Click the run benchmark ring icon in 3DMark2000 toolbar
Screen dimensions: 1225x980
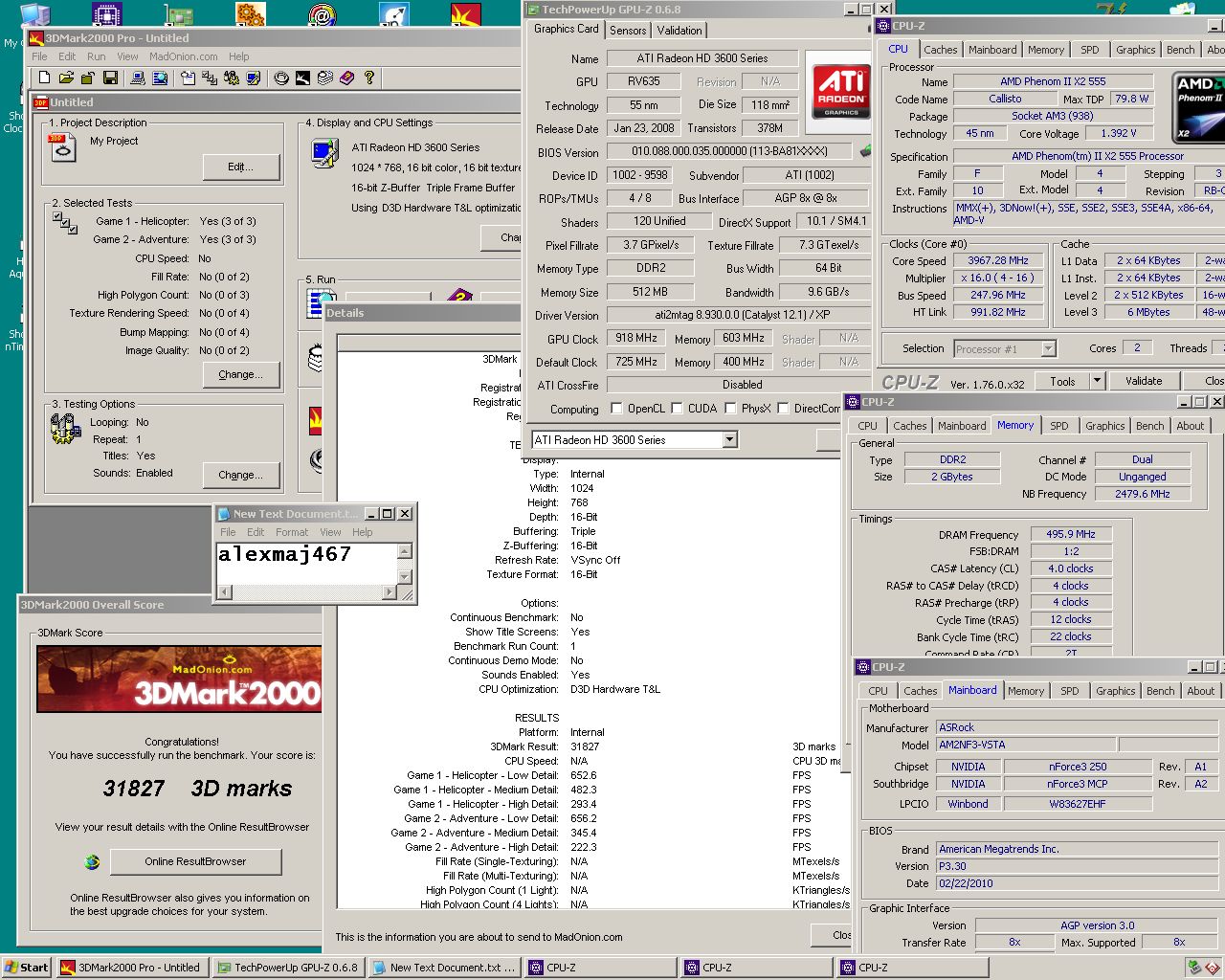pyautogui.click(x=281, y=78)
